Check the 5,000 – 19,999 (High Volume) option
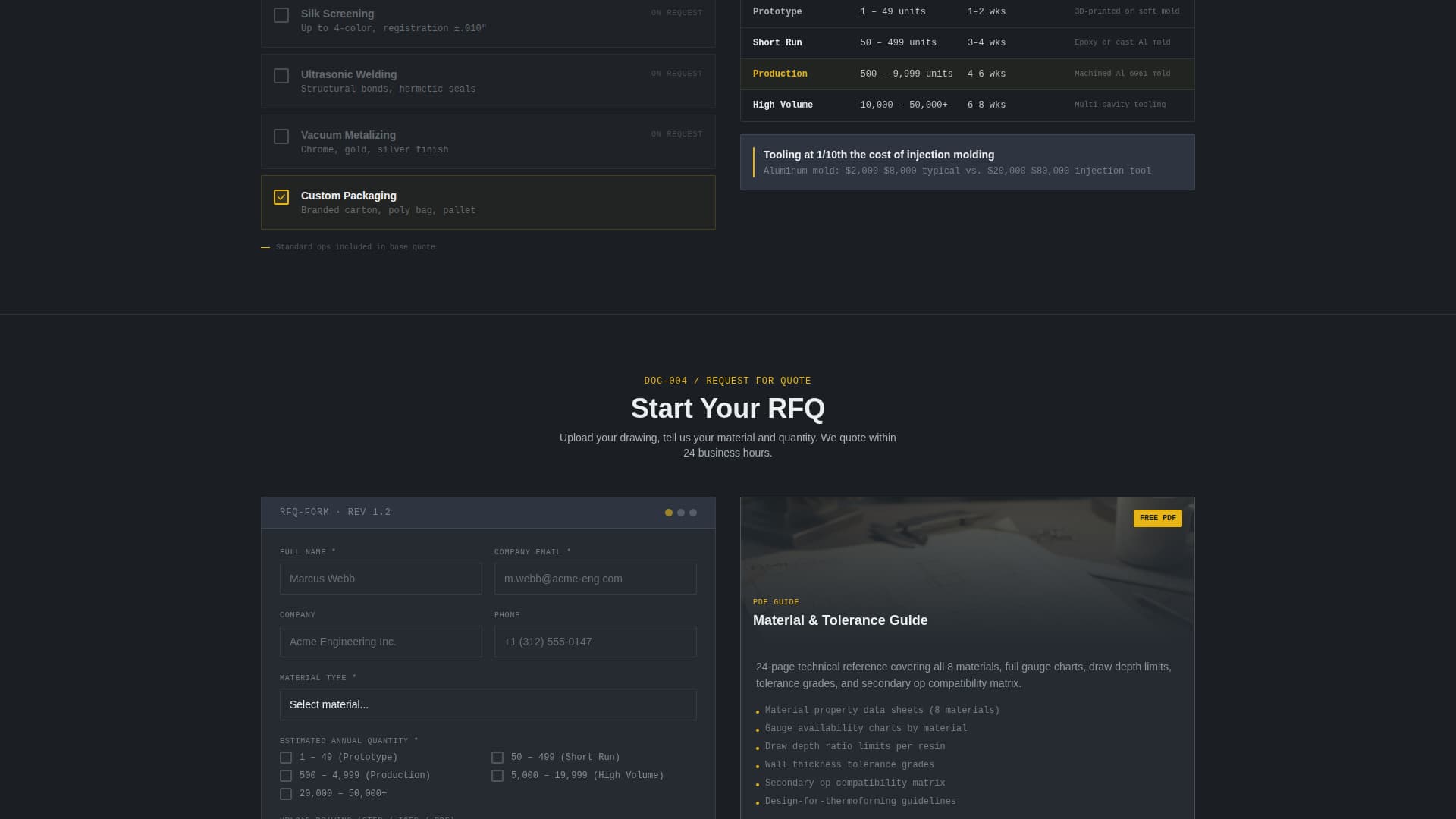The height and width of the screenshot is (819, 1456). coord(497,775)
